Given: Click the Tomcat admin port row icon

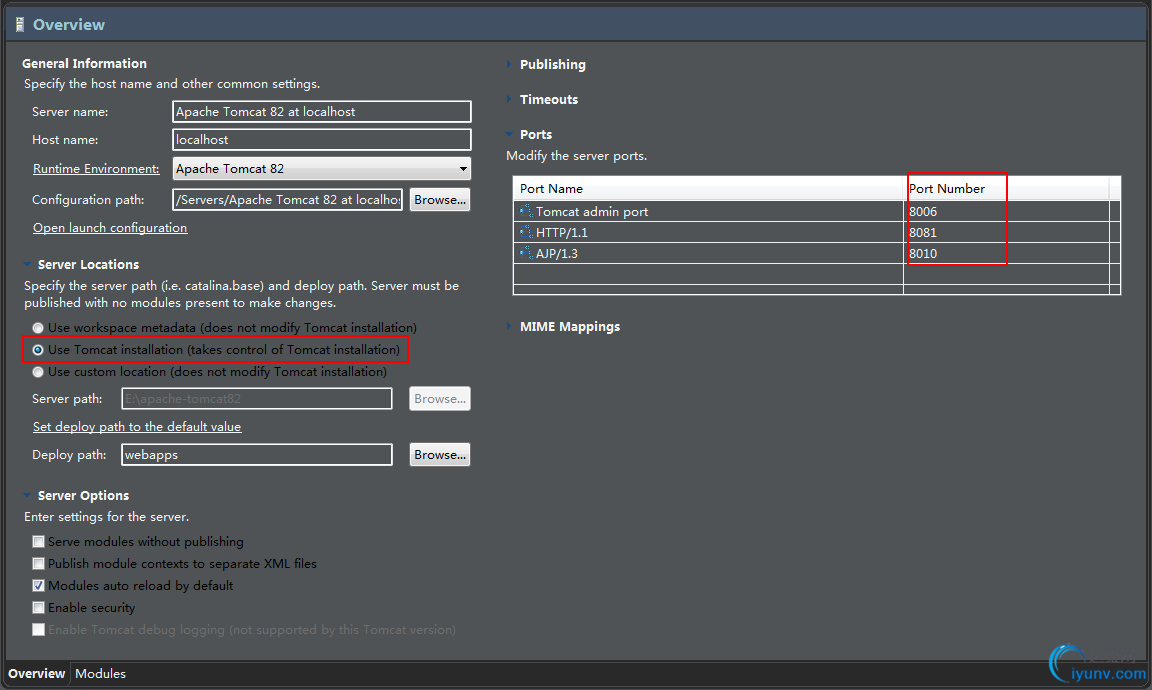Looking at the screenshot, I should pyautogui.click(x=526, y=212).
